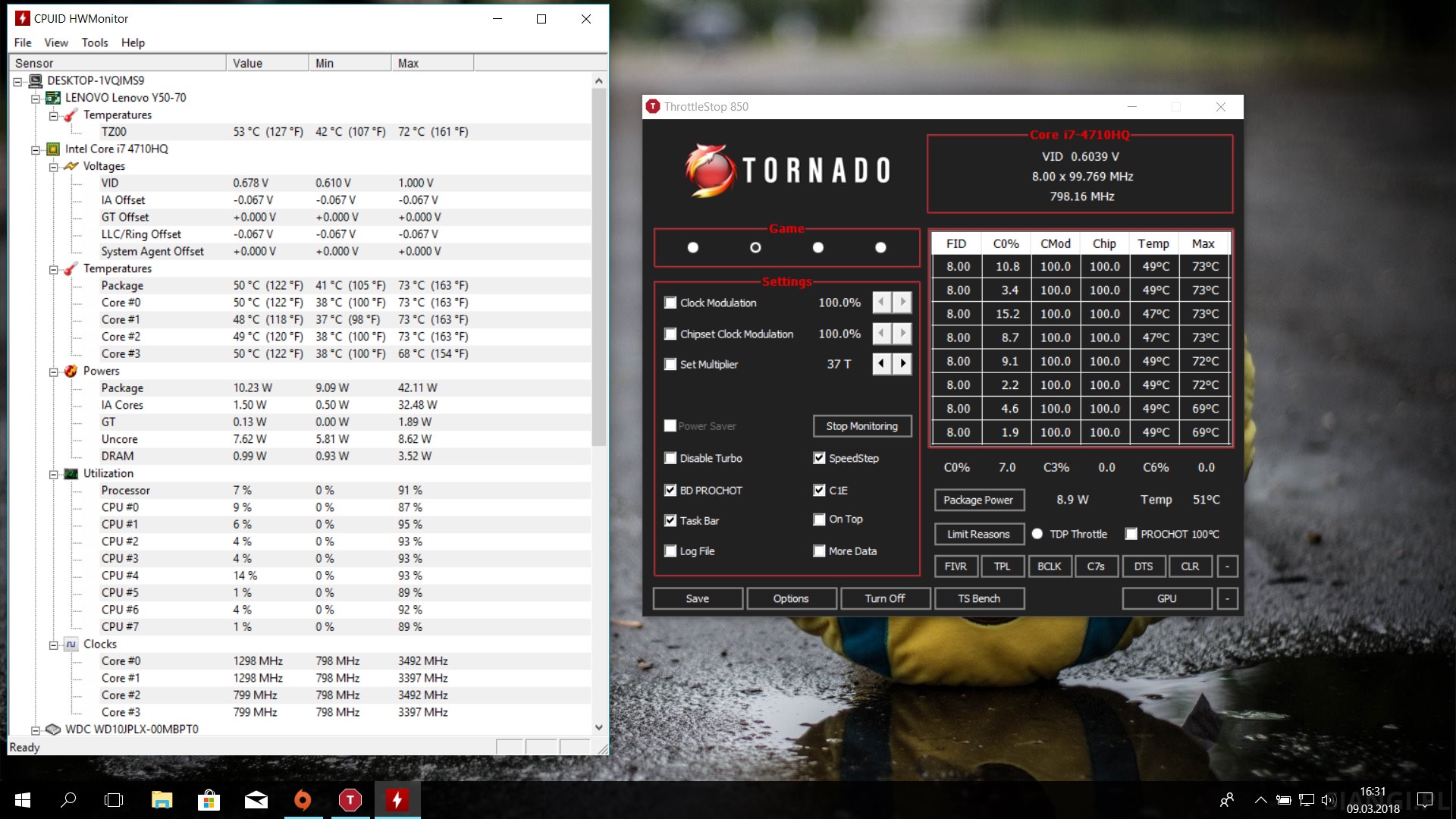Switch to ThrottleStop via taskbar icon
1456x819 pixels.
[x=350, y=800]
